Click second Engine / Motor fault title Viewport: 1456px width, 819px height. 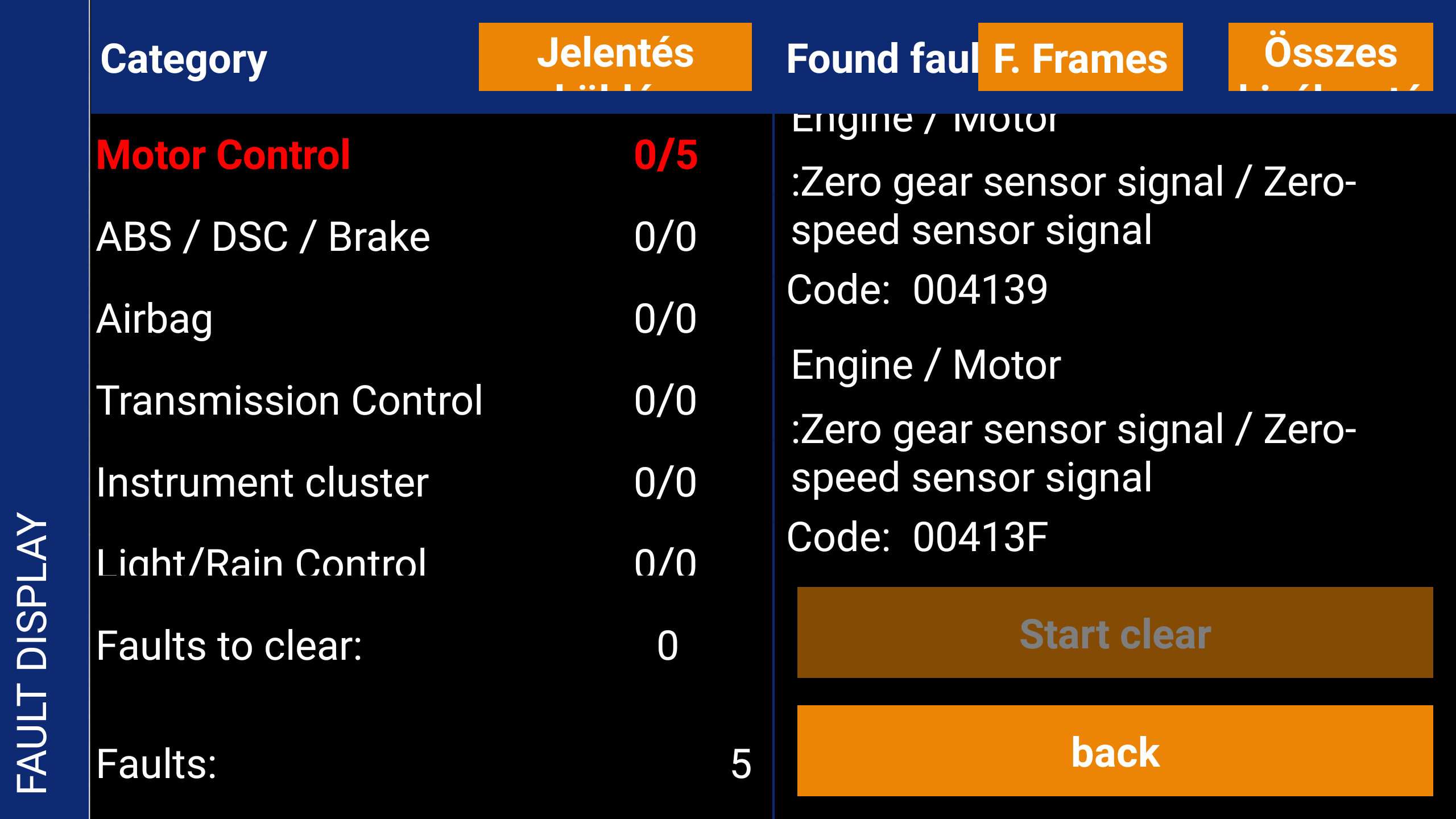[926, 365]
